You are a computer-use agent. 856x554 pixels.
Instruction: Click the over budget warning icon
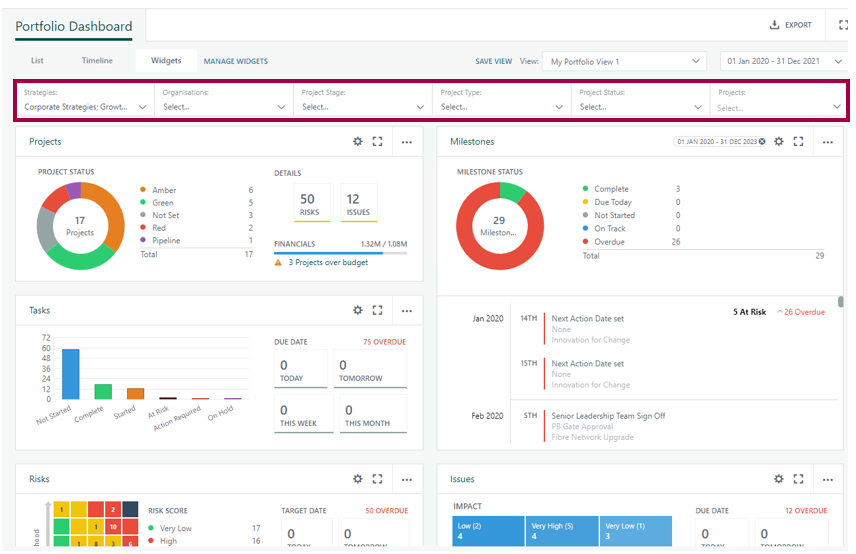point(278,263)
